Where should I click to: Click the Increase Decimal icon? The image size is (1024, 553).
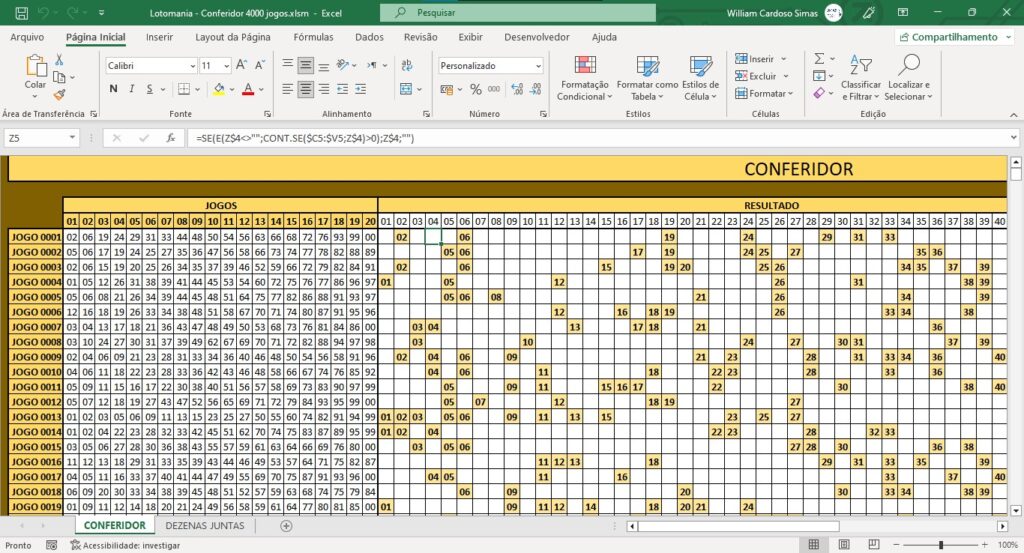[517, 89]
